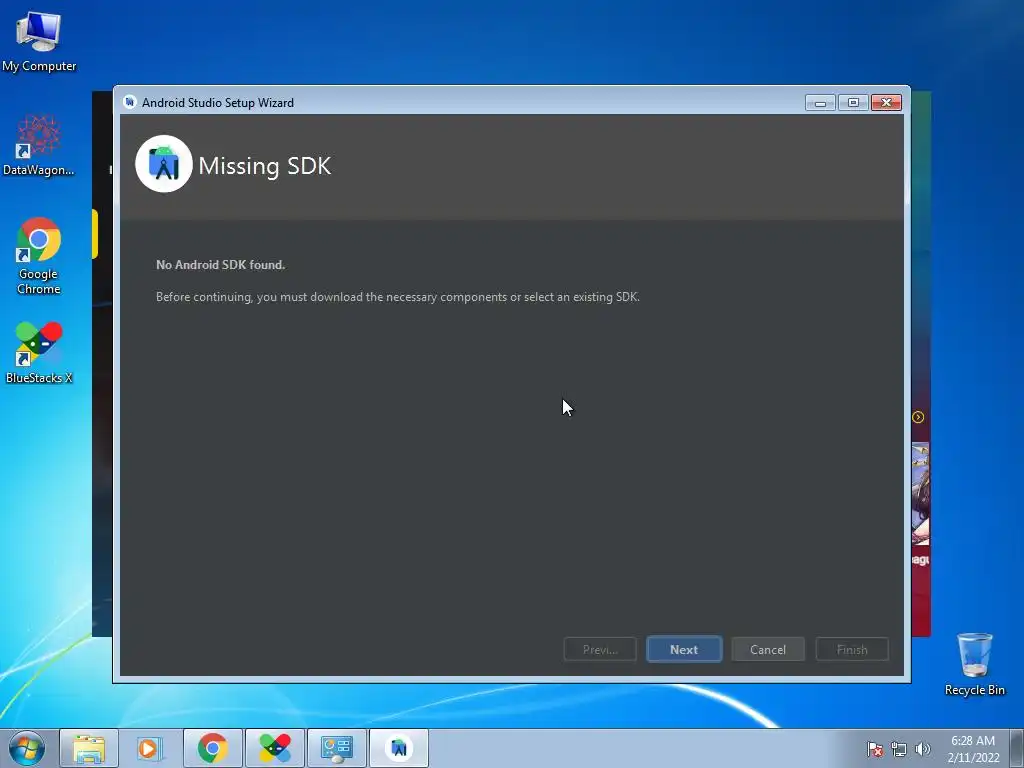The height and width of the screenshot is (768, 1024).
Task: Open Chrome from the taskbar
Action: tap(212, 748)
